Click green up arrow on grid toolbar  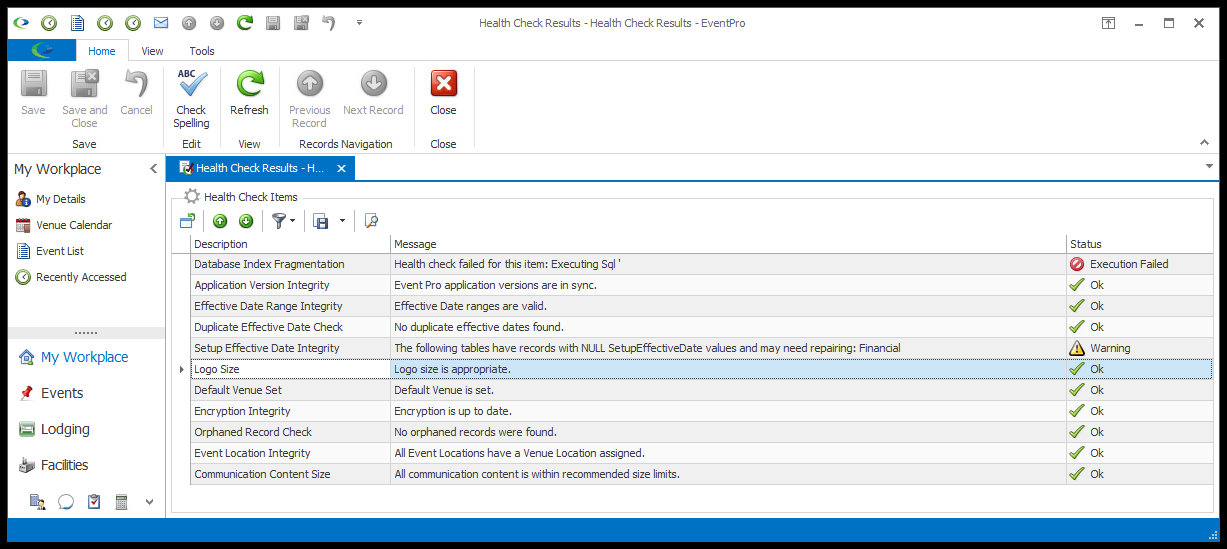pyautogui.click(x=220, y=221)
